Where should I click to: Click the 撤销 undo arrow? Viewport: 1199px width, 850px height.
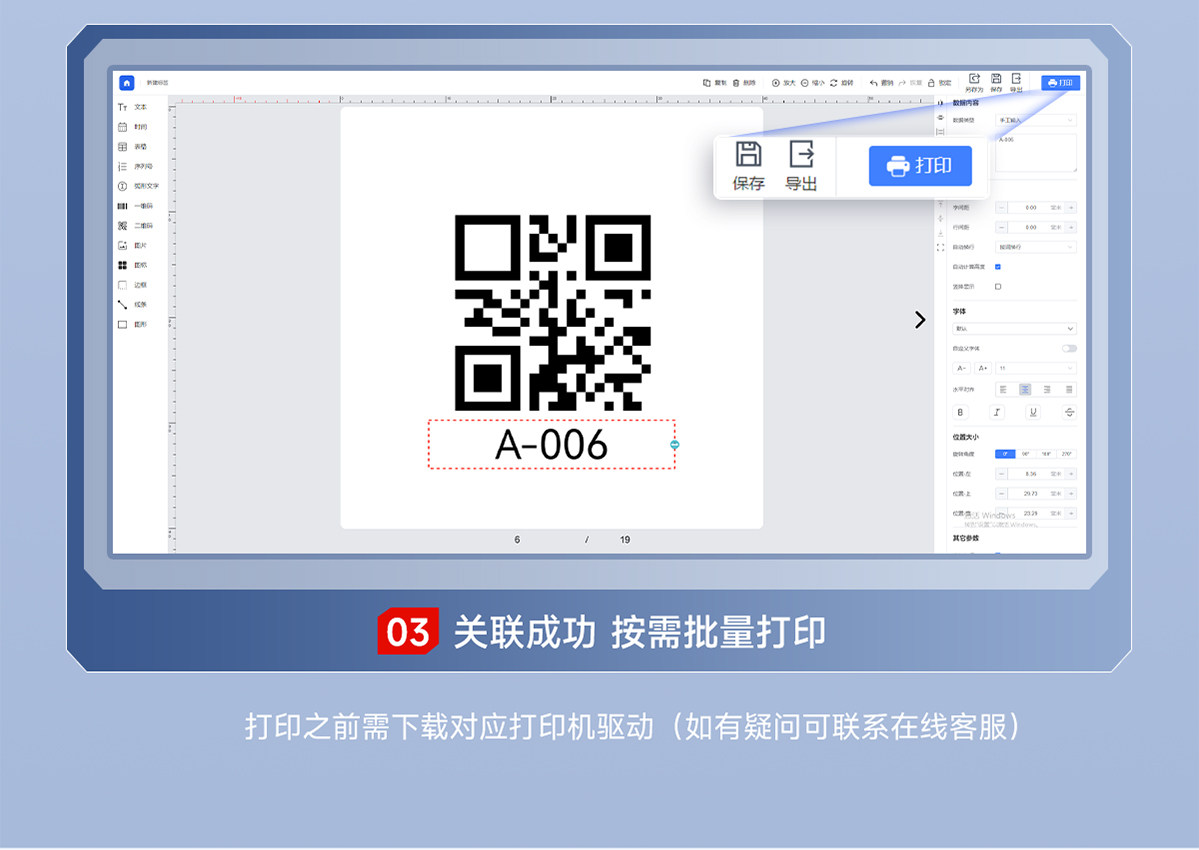(x=873, y=83)
